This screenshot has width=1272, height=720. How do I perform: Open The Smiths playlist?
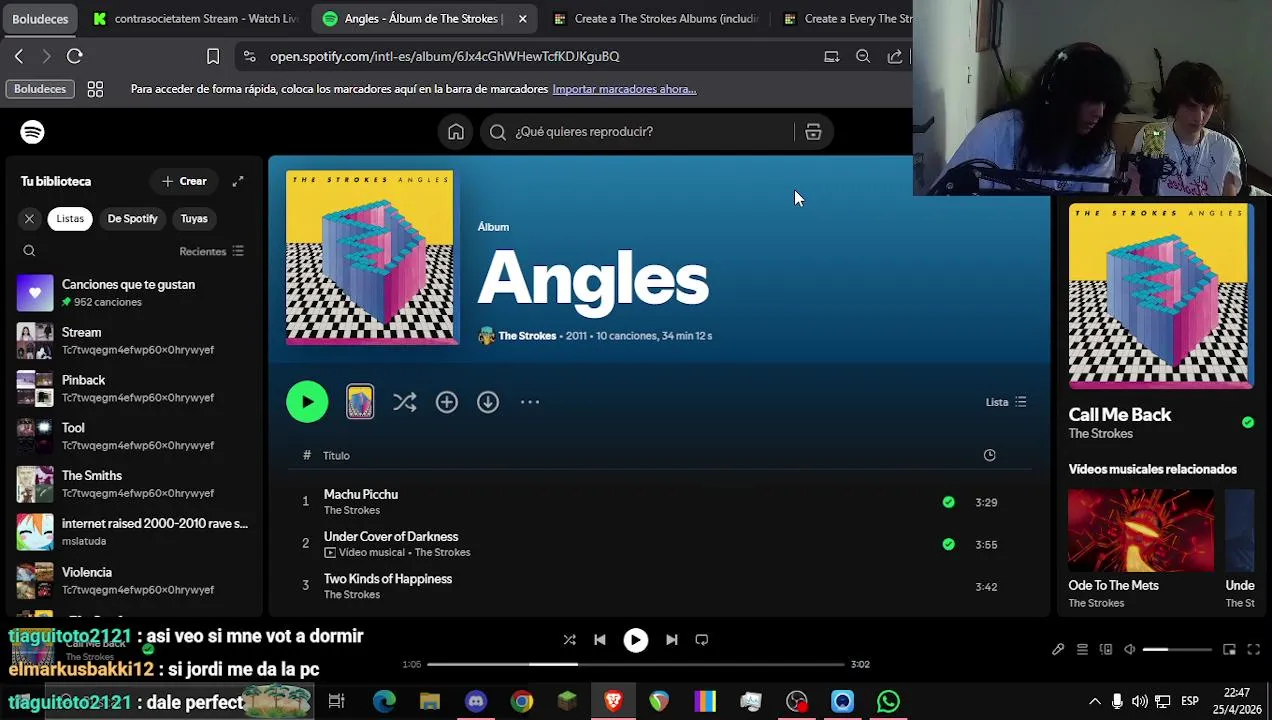pyautogui.click(x=132, y=484)
